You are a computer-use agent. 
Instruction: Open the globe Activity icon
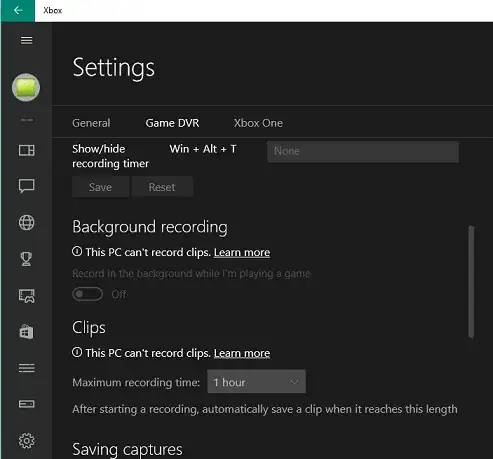27,223
